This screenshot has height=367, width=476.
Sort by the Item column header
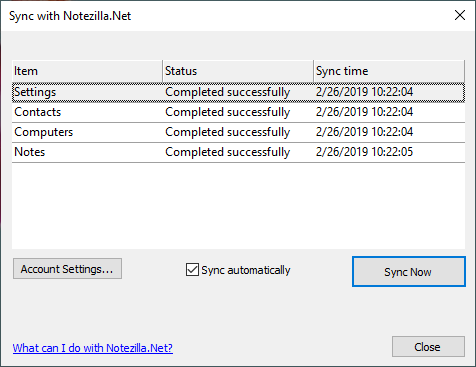click(87, 71)
